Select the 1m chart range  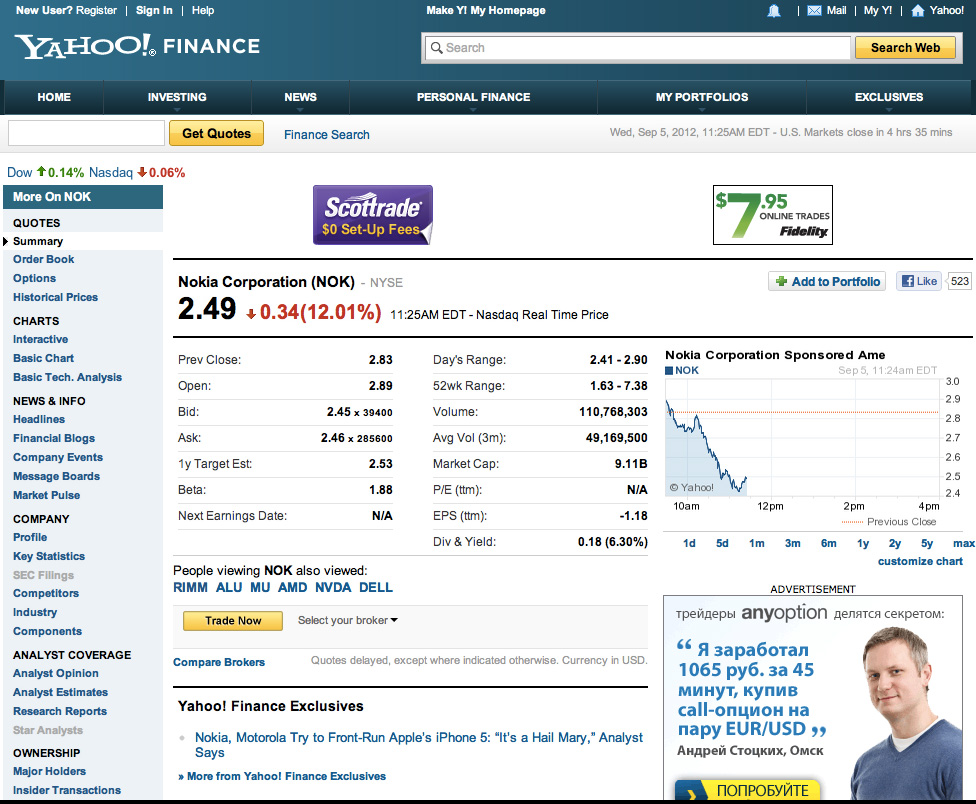click(x=756, y=543)
